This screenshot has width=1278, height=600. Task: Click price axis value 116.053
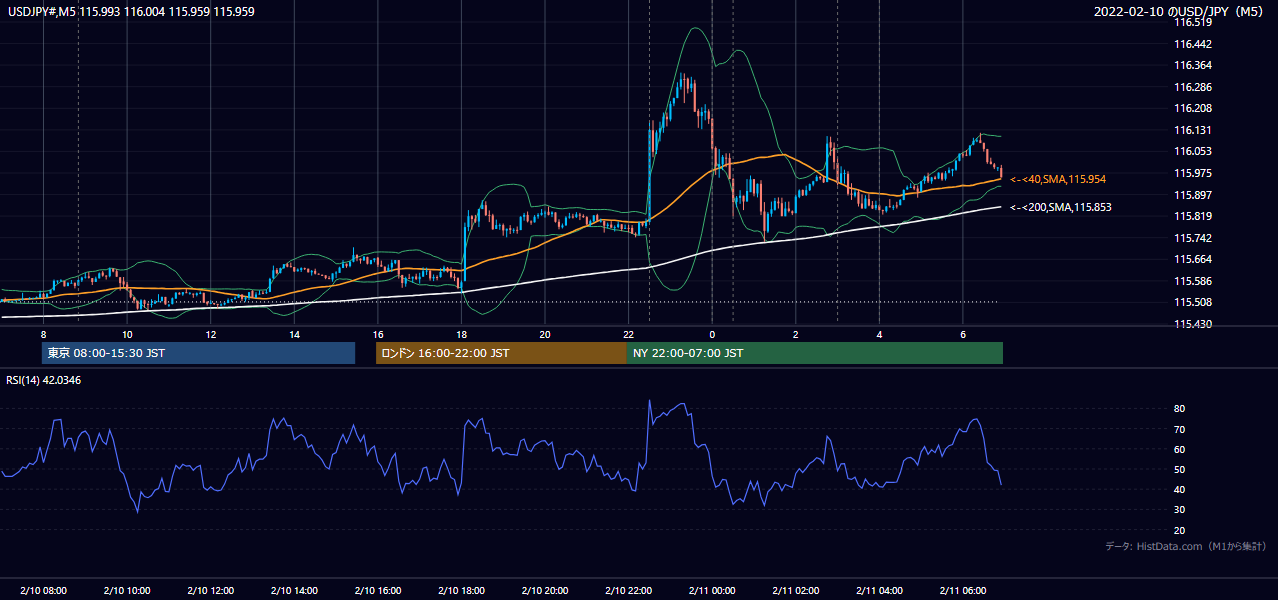click(x=1193, y=151)
